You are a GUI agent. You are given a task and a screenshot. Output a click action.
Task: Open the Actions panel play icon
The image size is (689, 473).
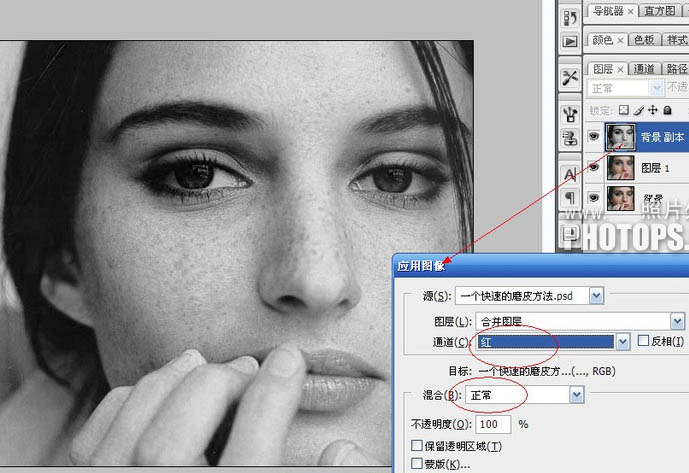[570, 41]
